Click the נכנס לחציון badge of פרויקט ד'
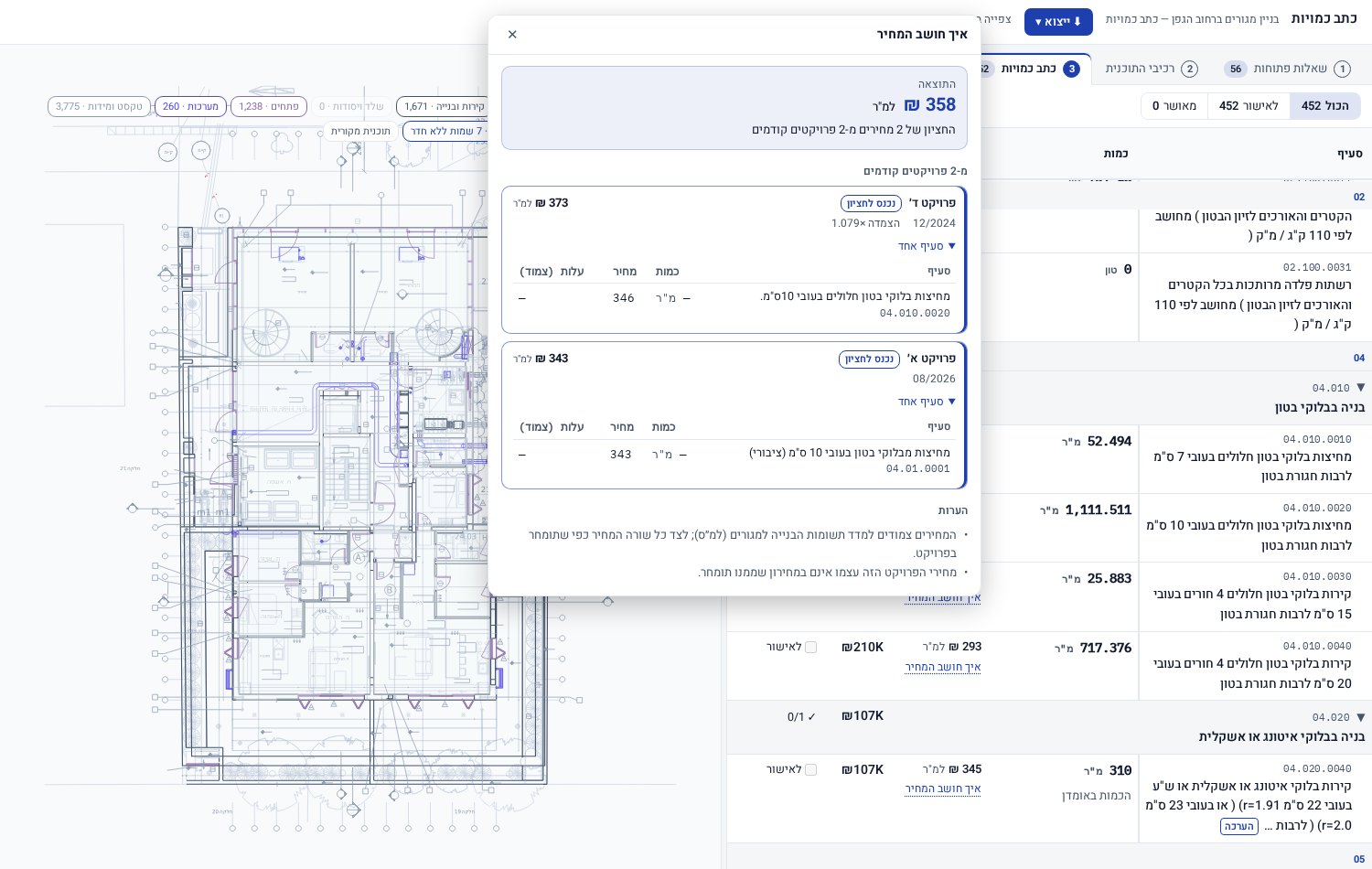1372x869 pixels. (x=871, y=203)
